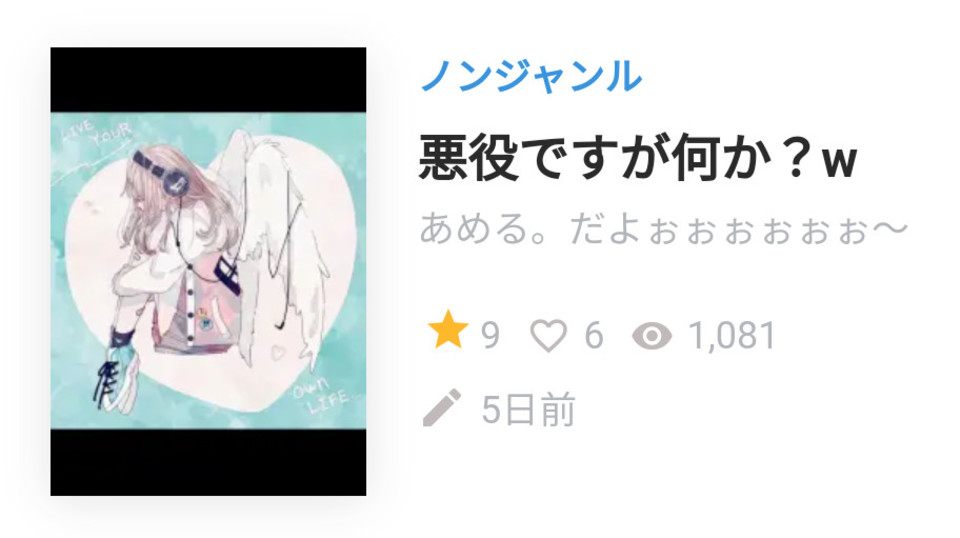Click the LIVE YOUR text on cover

click(98, 134)
